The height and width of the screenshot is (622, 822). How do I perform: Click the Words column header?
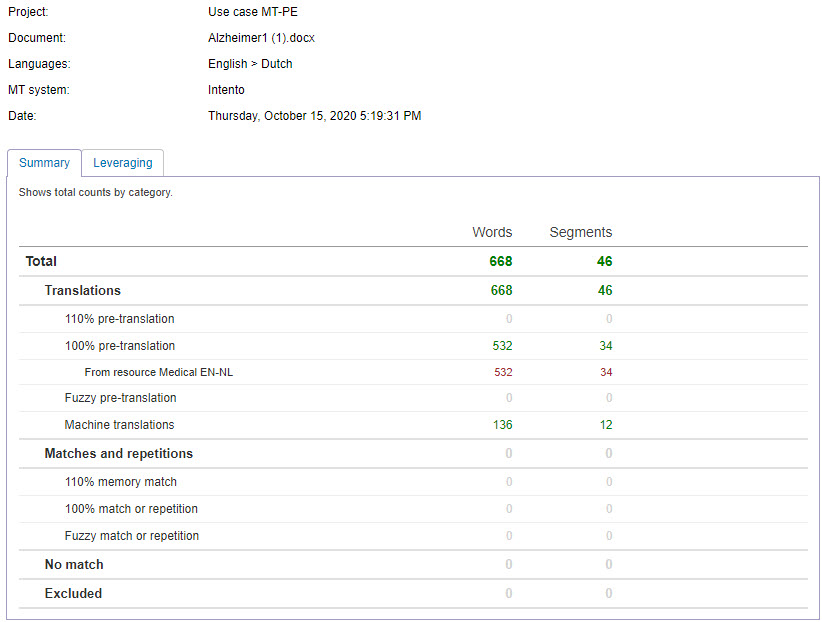[492, 232]
